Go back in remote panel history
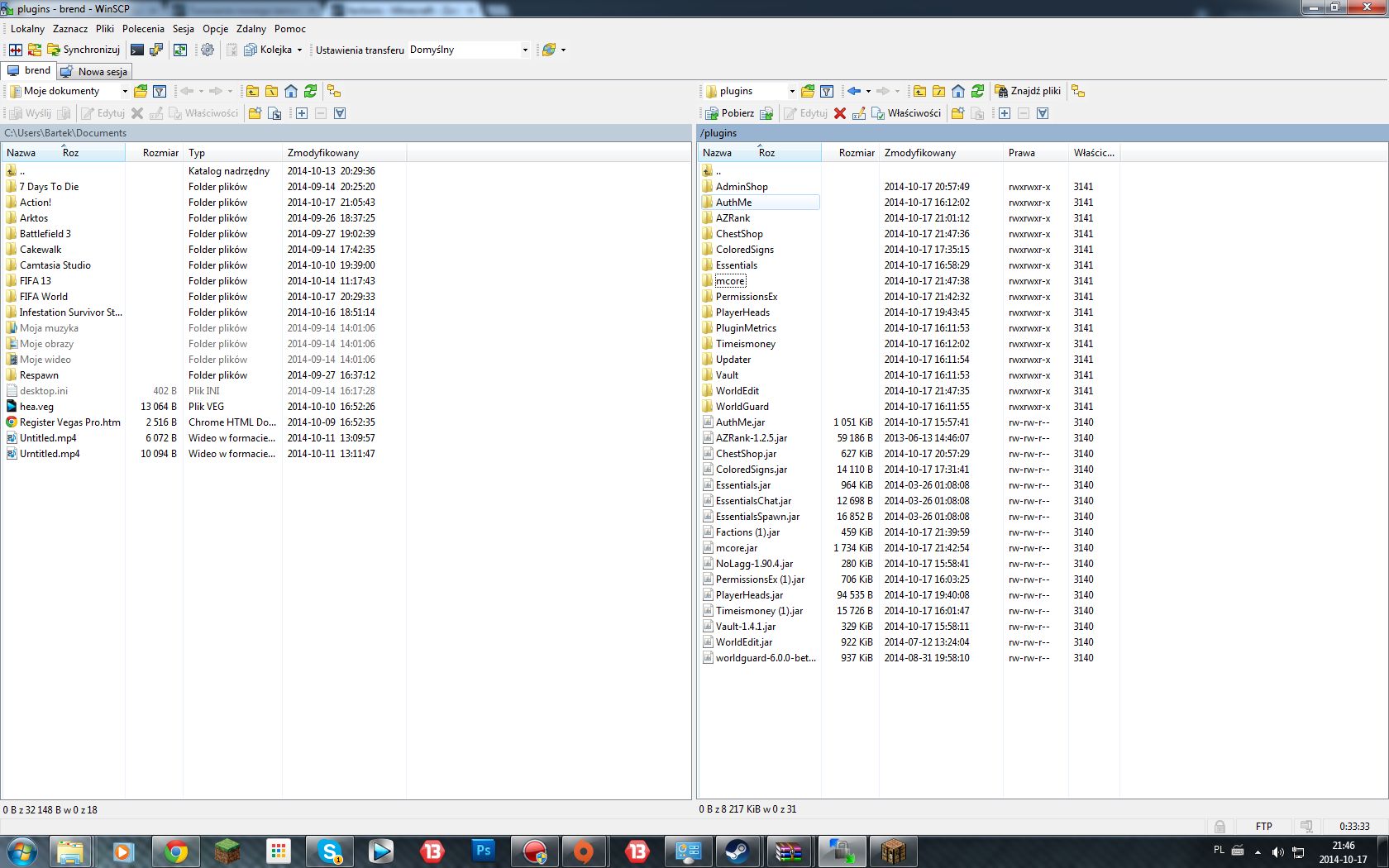This screenshot has height=868, width=1389. [854, 91]
